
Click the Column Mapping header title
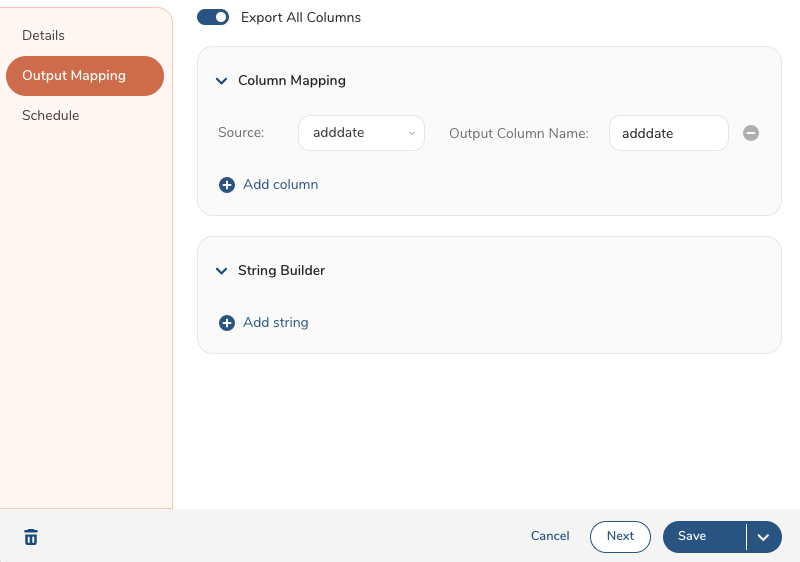click(x=292, y=81)
